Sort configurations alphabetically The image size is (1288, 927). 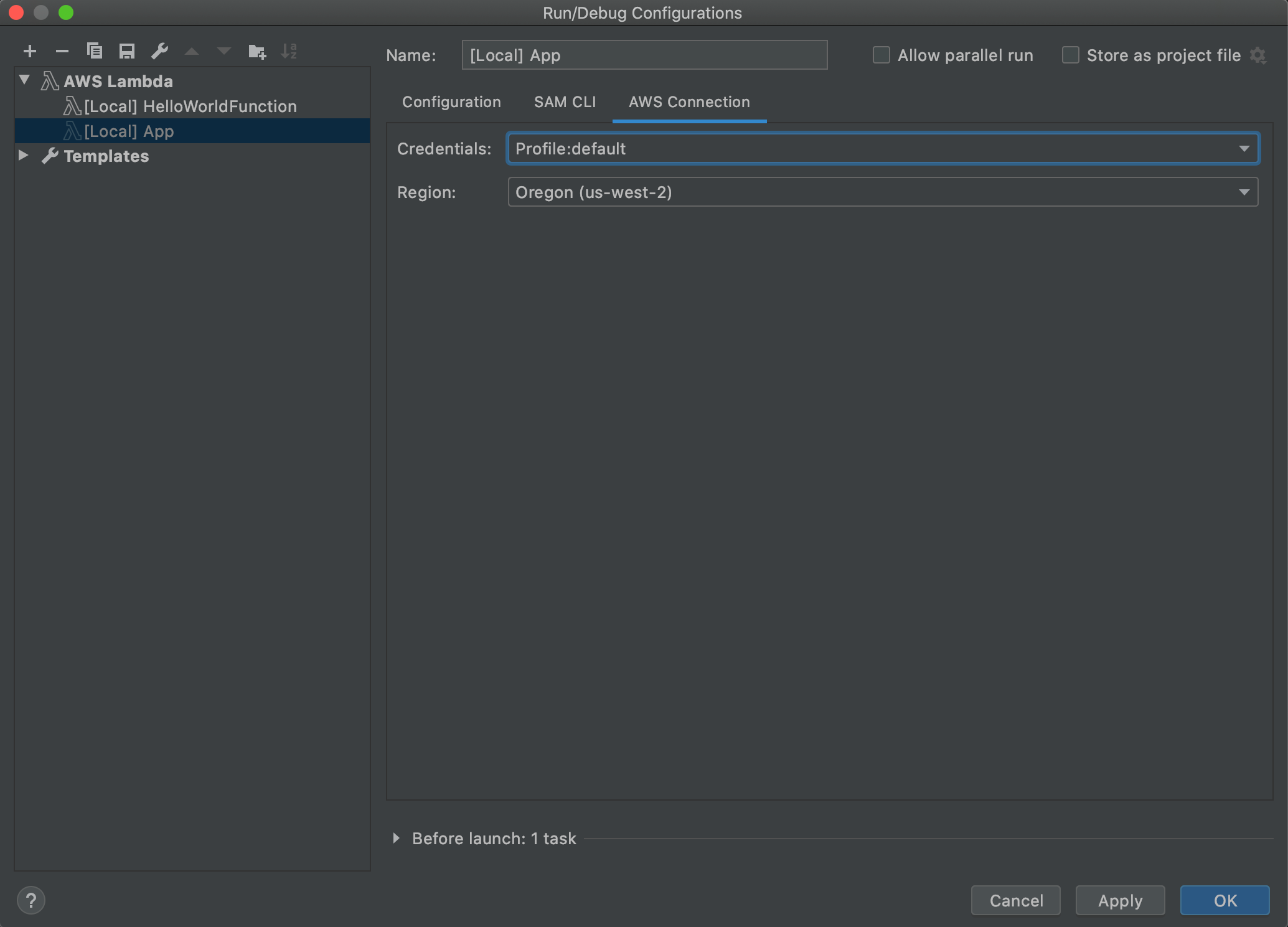pyautogui.click(x=289, y=51)
